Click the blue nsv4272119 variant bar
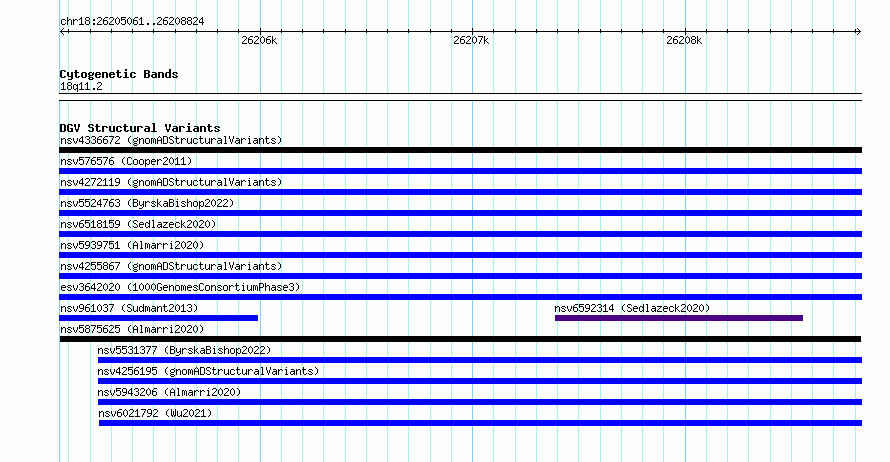890x462 pixels. click(x=460, y=192)
